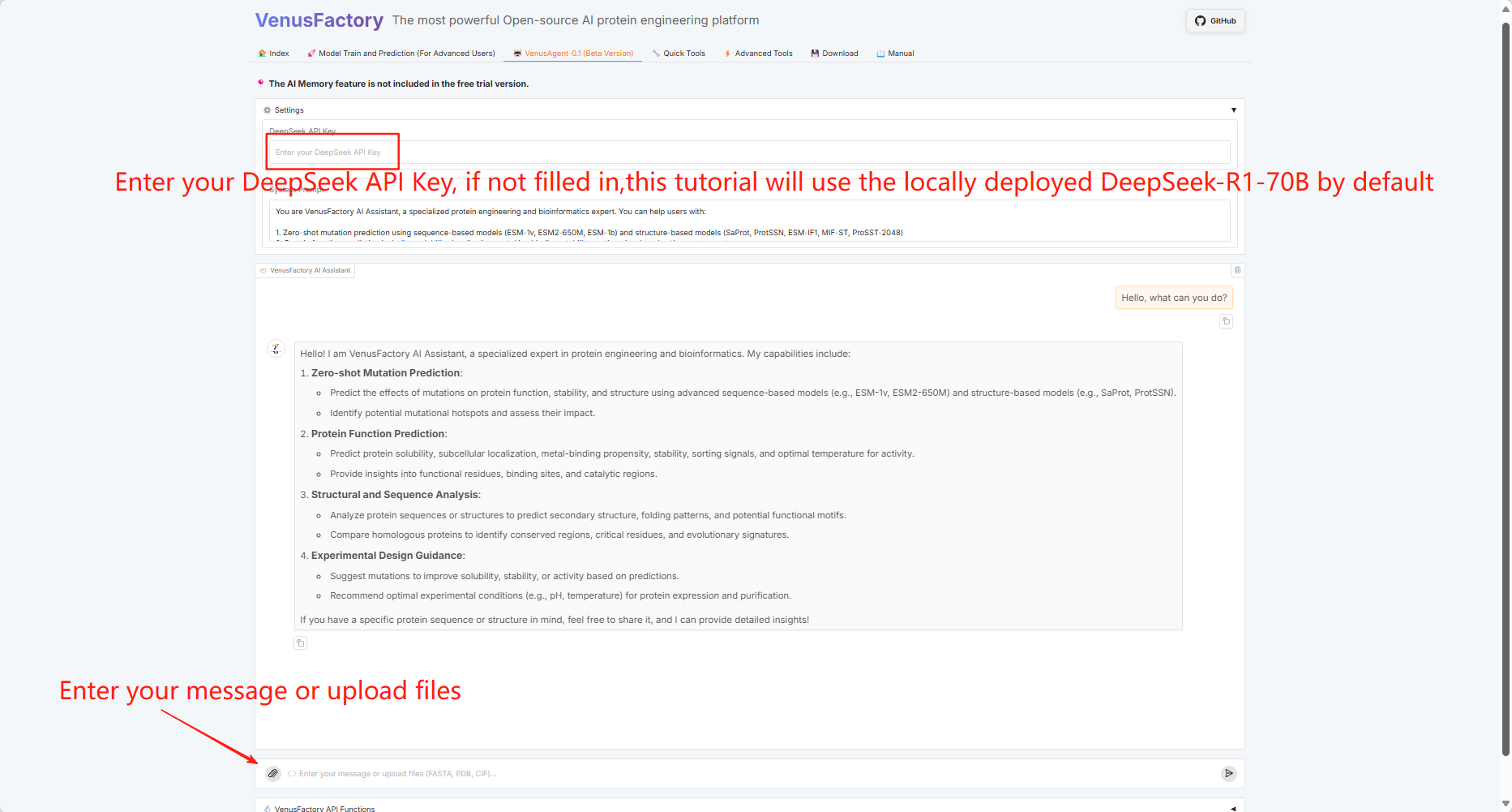Click the VenusFactory assistant avatar icon
1512x812 pixels.
(276, 349)
